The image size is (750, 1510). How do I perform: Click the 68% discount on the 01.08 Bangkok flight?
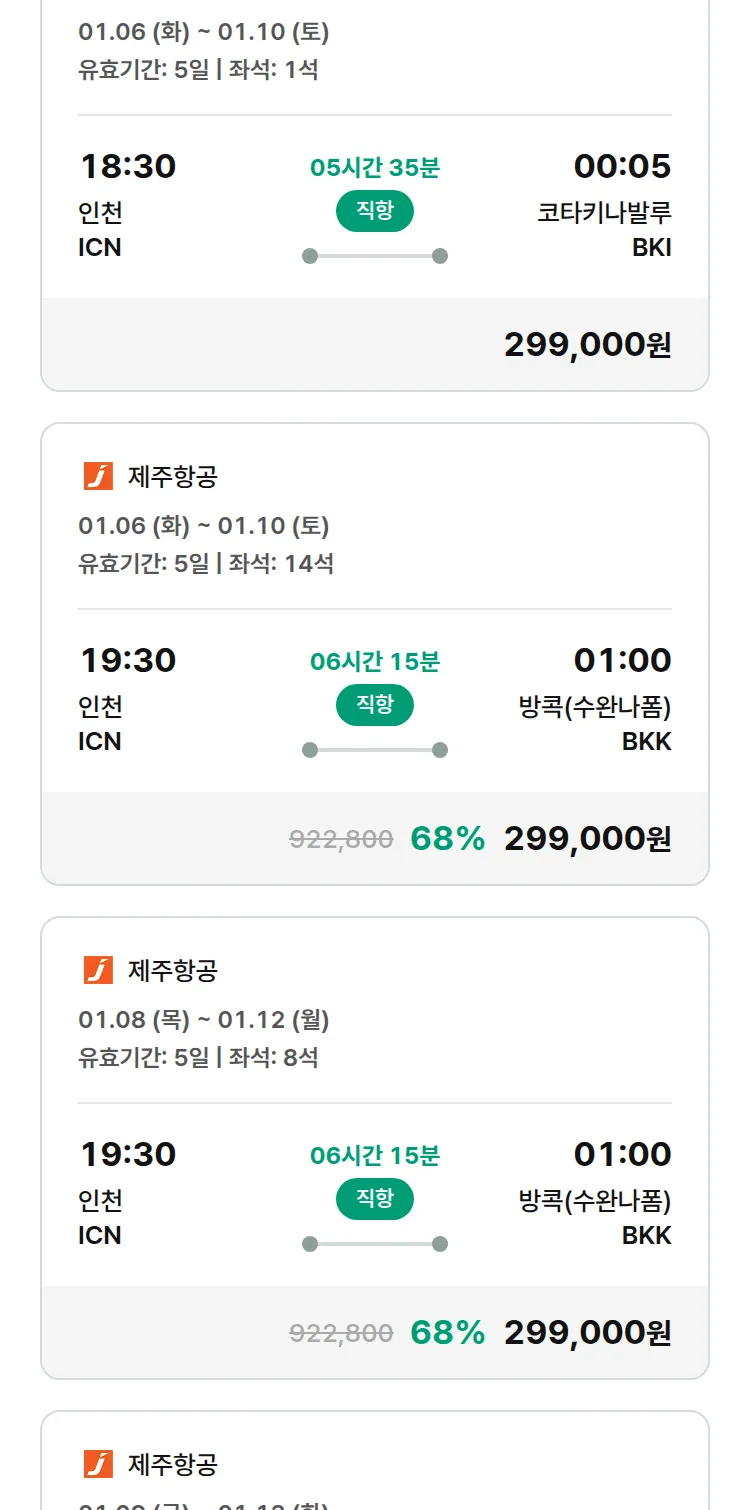tap(447, 1333)
